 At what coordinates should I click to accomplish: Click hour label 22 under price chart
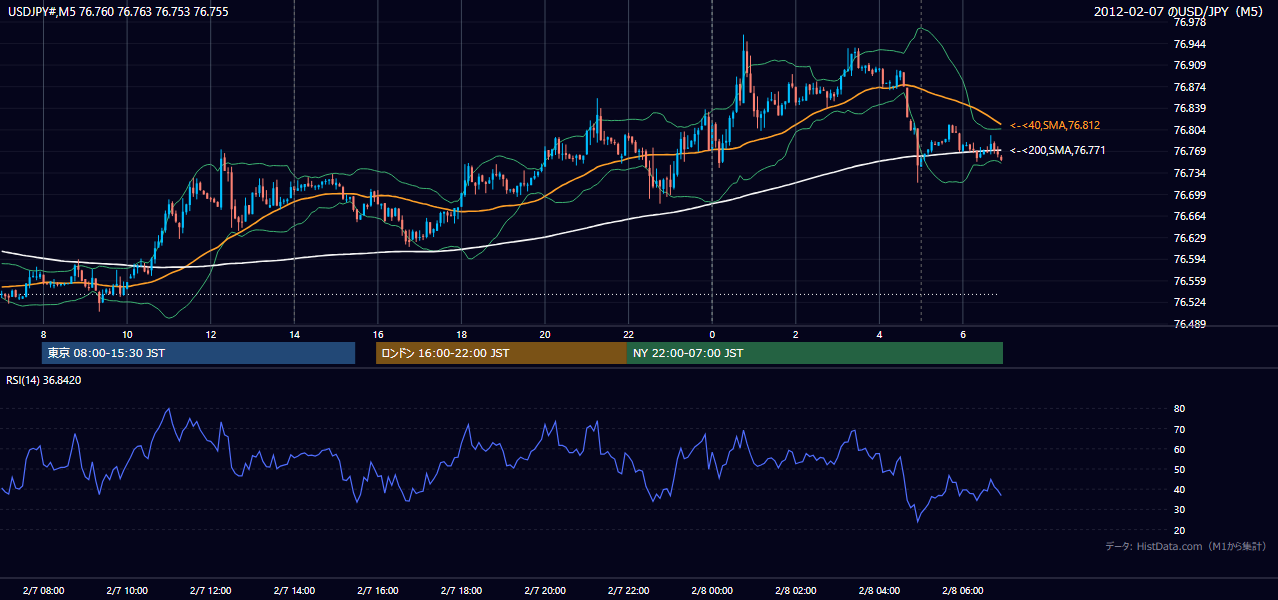coord(628,334)
